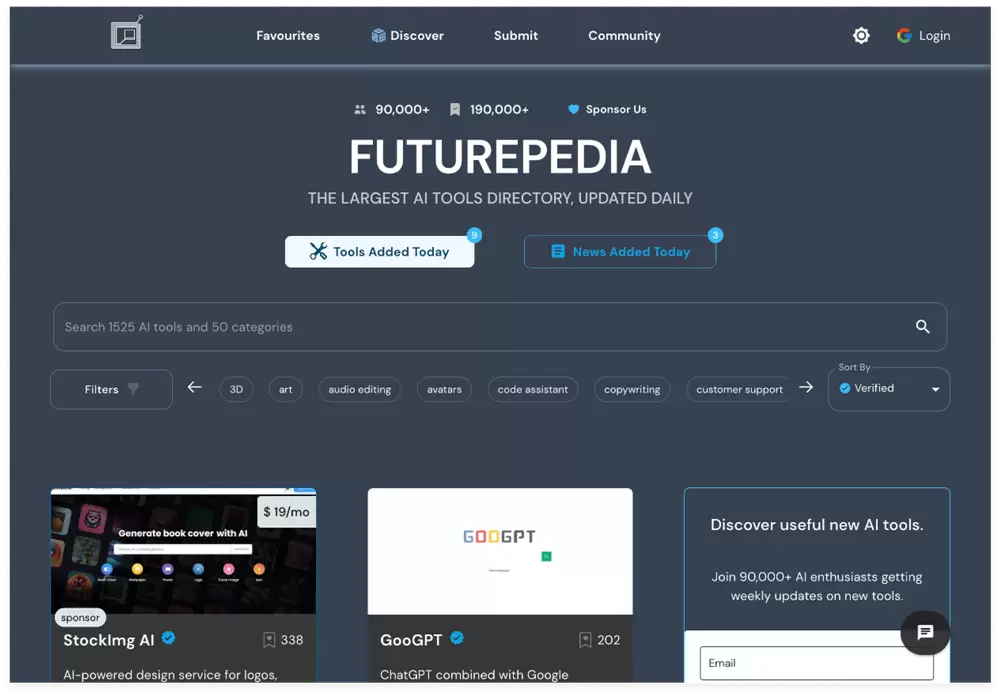Image resolution: width=1000 pixels, height=695 pixels.
Task: Click the Tools Added Today button
Action: point(379,252)
